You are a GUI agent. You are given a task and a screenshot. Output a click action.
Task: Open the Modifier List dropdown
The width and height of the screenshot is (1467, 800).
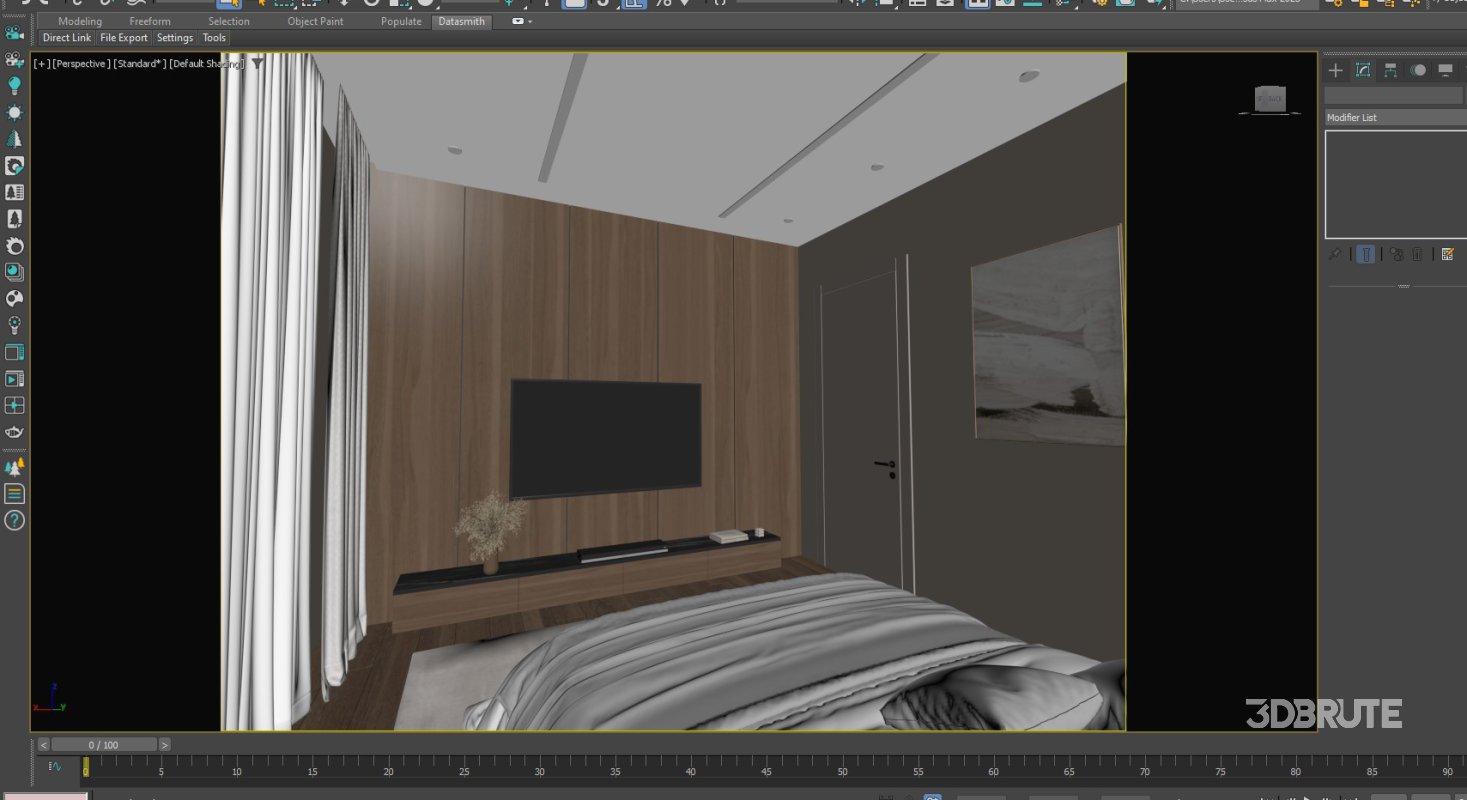1394,117
